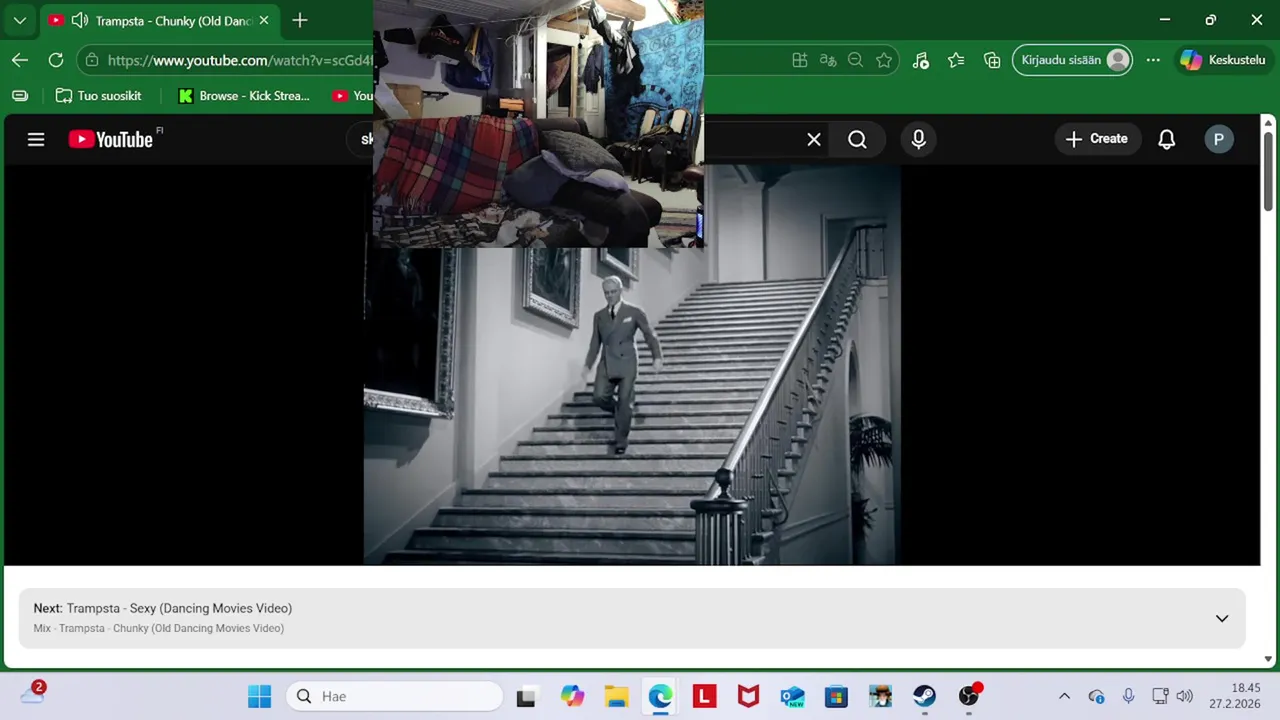Add page to favorites star
Image resolution: width=1280 pixels, height=720 pixels.
(884, 60)
